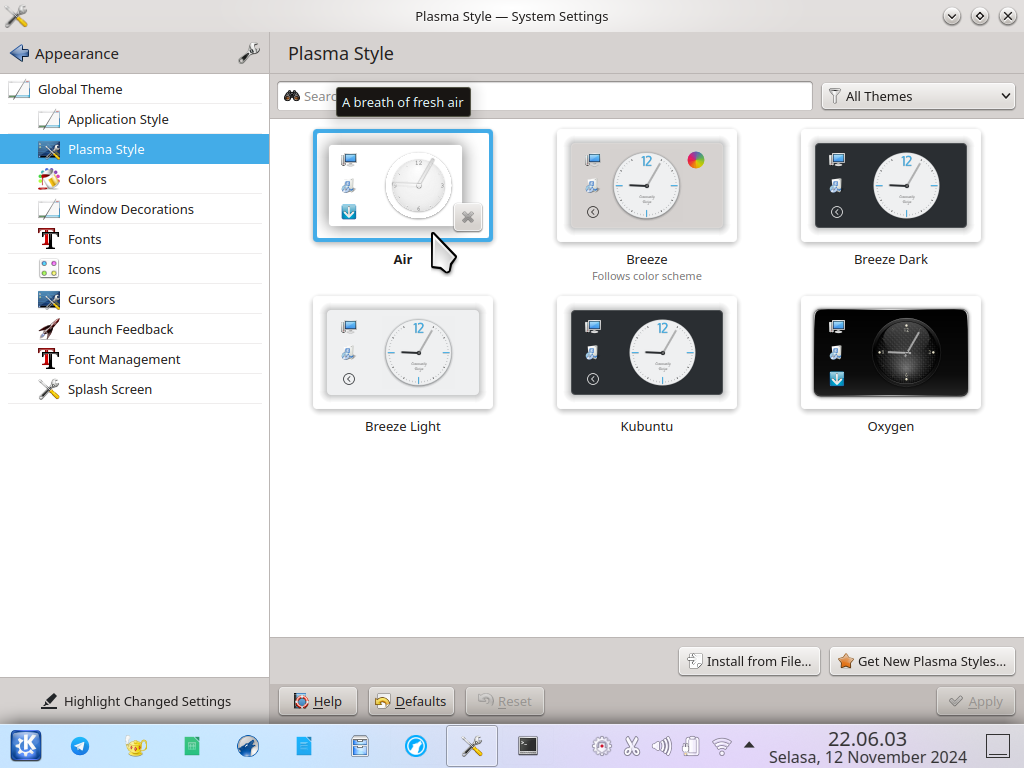Open the terminal from the taskbar
This screenshot has height=768, width=1024.
point(528,746)
